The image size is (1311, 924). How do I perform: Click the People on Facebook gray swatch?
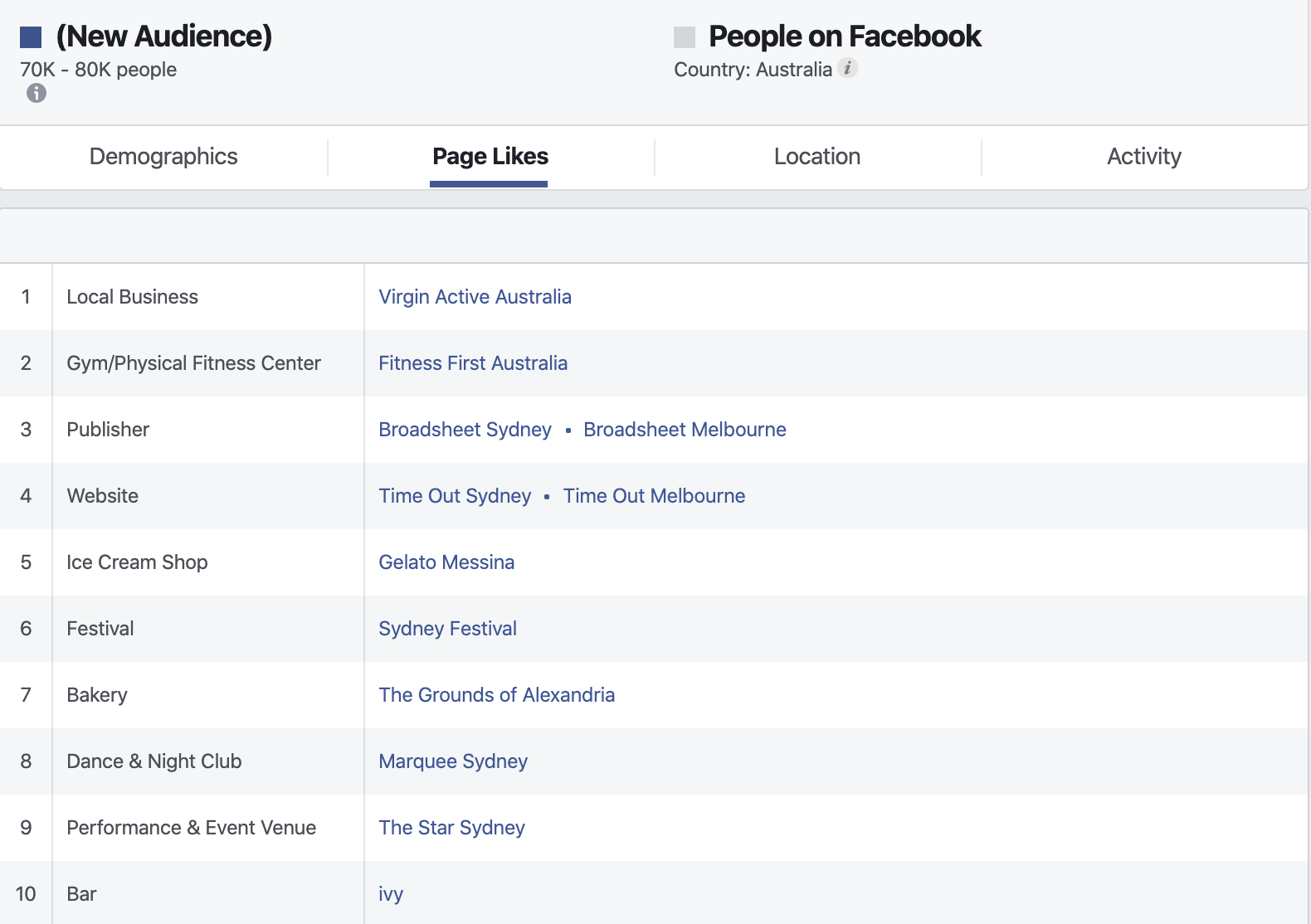click(685, 37)
